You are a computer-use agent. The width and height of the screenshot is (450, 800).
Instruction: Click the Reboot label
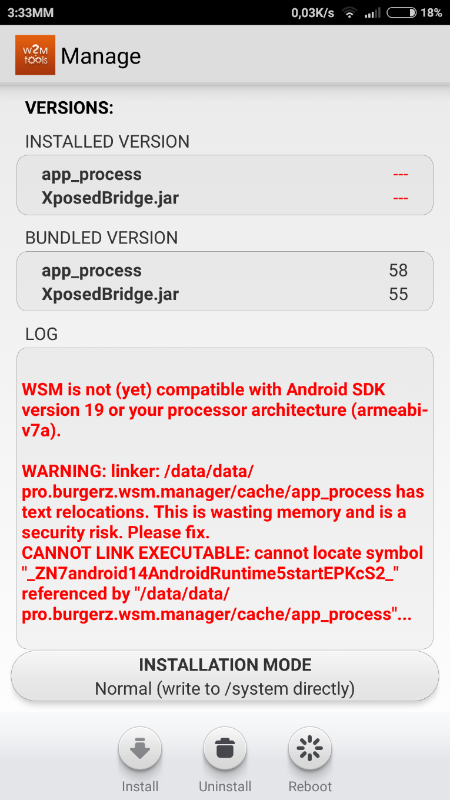click(310, 786)
